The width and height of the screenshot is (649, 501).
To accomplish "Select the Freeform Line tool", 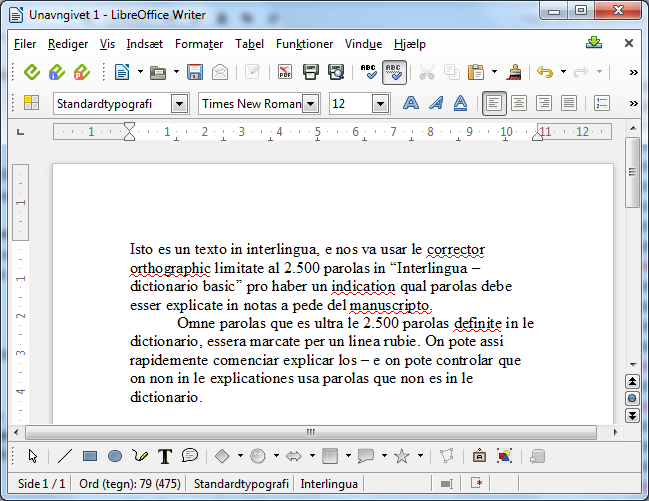I will tap(140, 456).
